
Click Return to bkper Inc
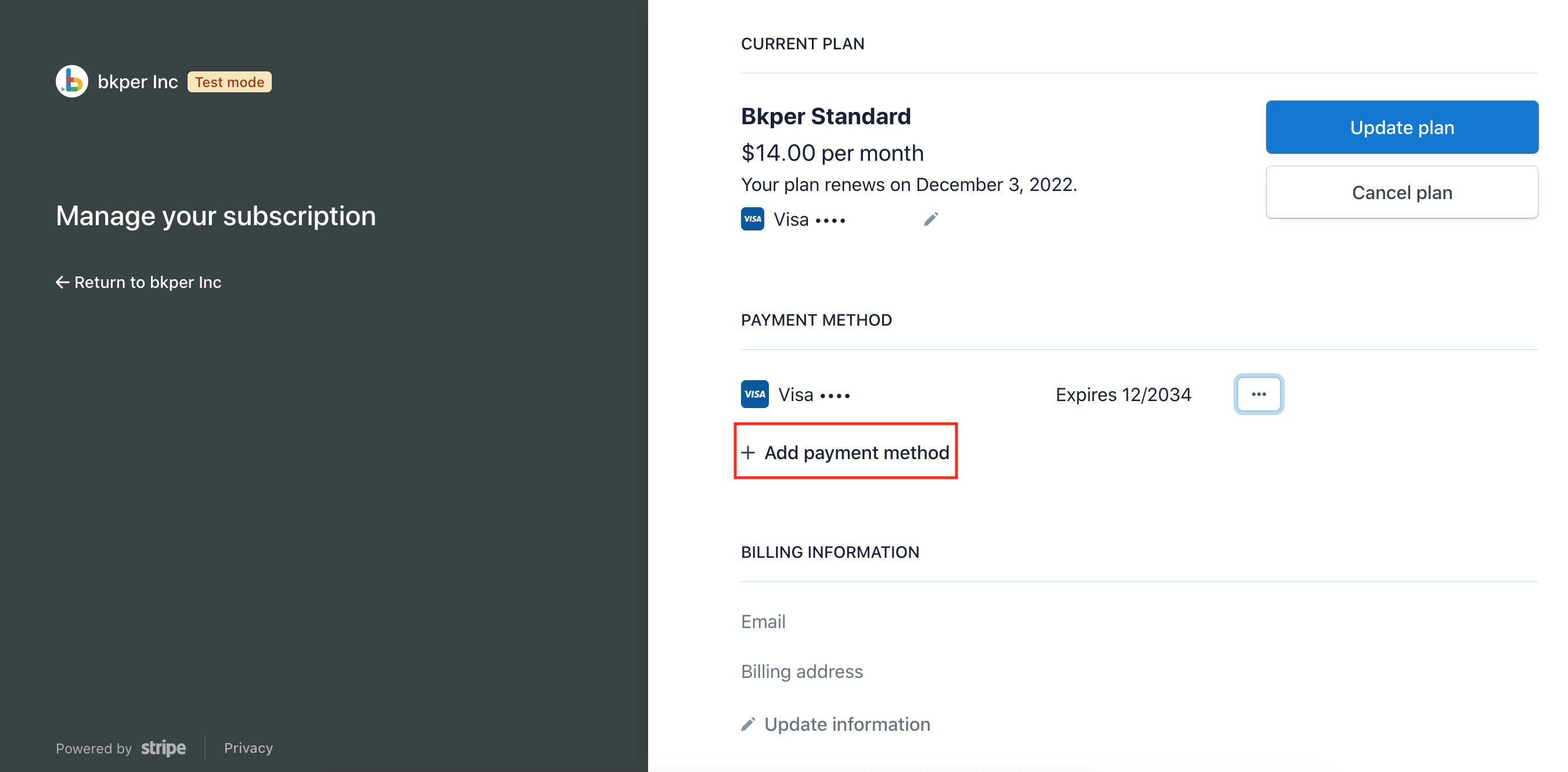tap(147, 282)
